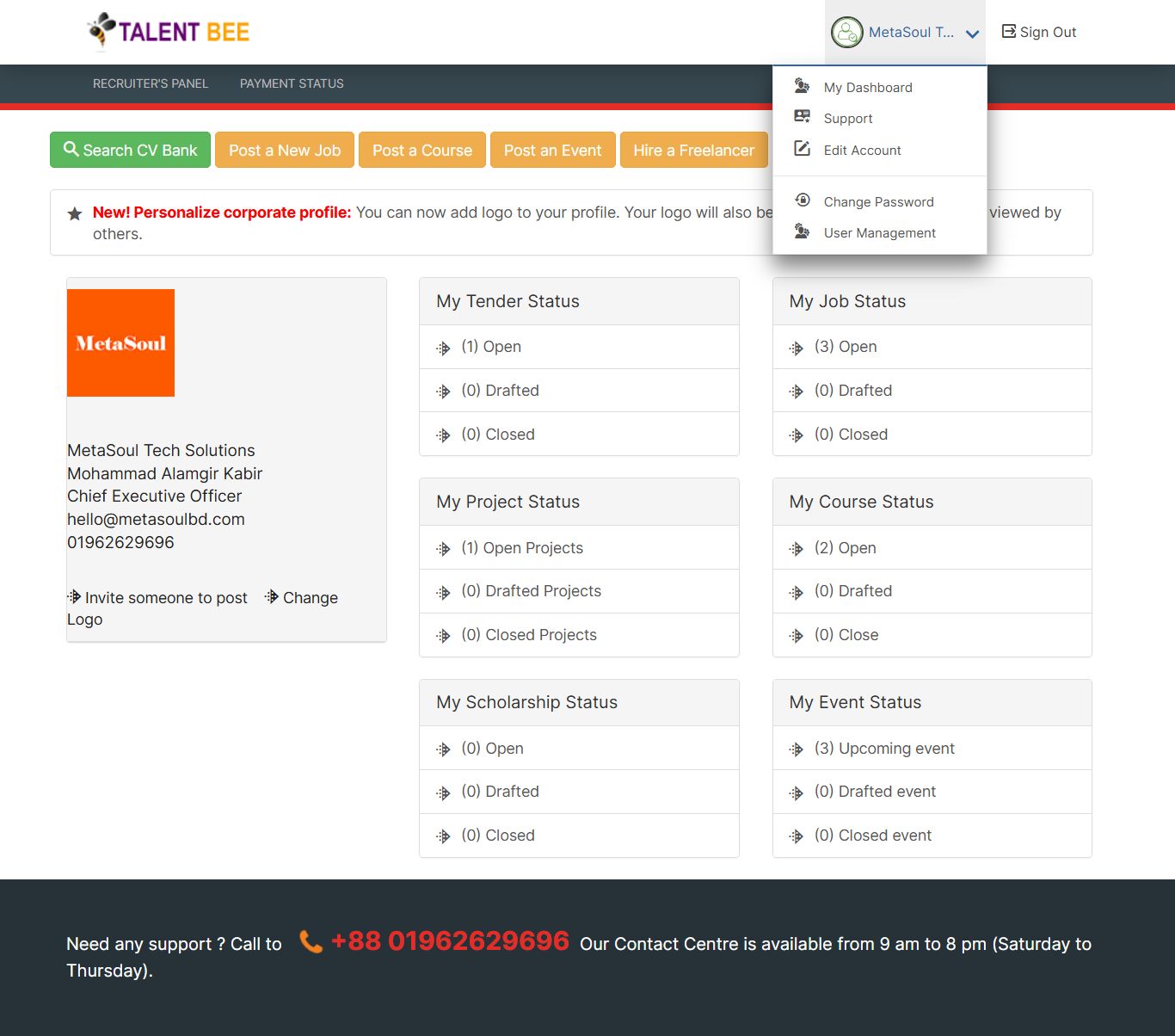Click the Change Password lock icon
Screen dimensions: 1175x1036
[x=802, y=200]
